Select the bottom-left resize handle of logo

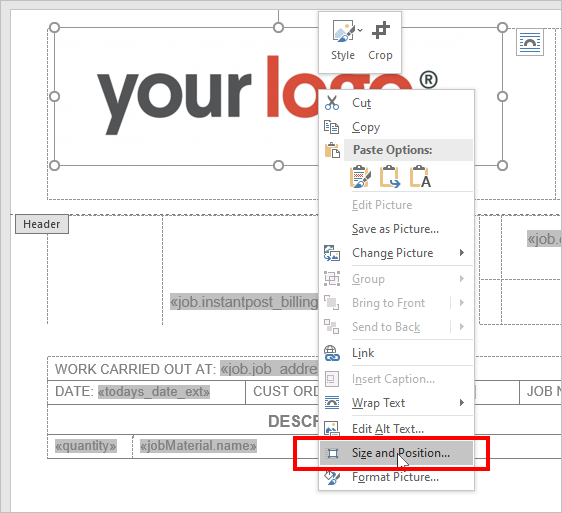[x=54, y=166]
